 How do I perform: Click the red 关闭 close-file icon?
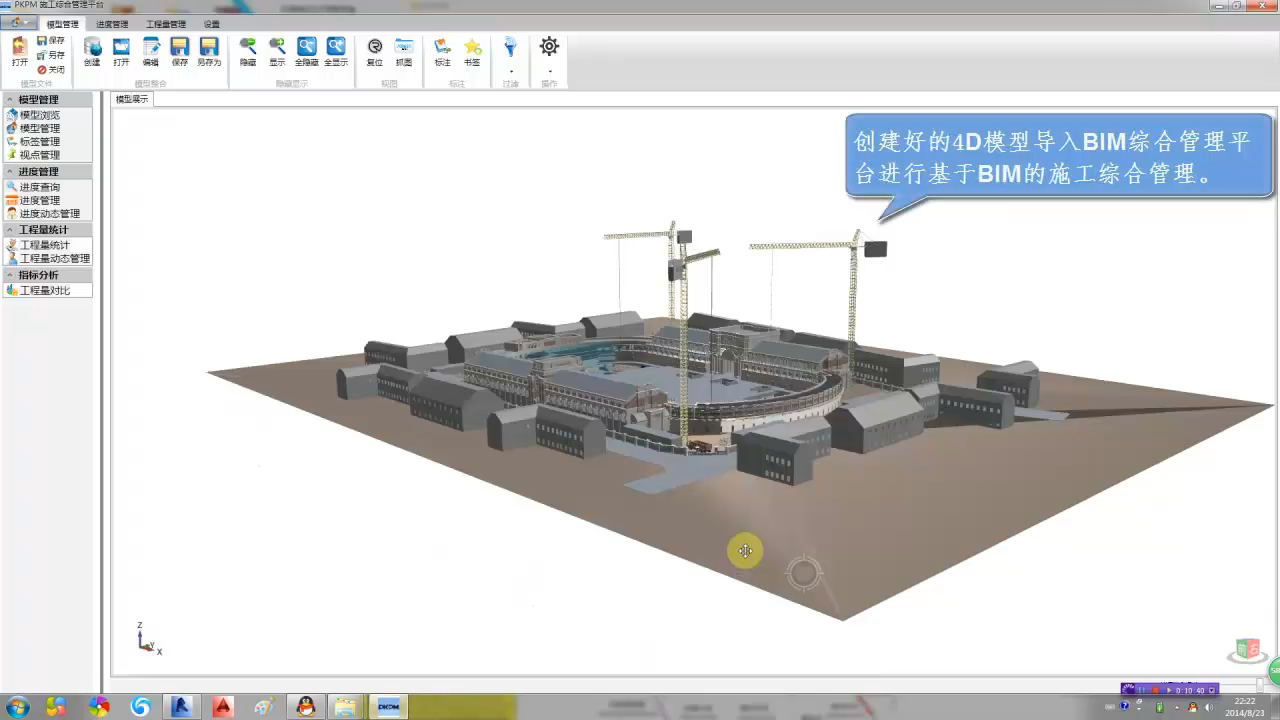(x=50, y=69)
